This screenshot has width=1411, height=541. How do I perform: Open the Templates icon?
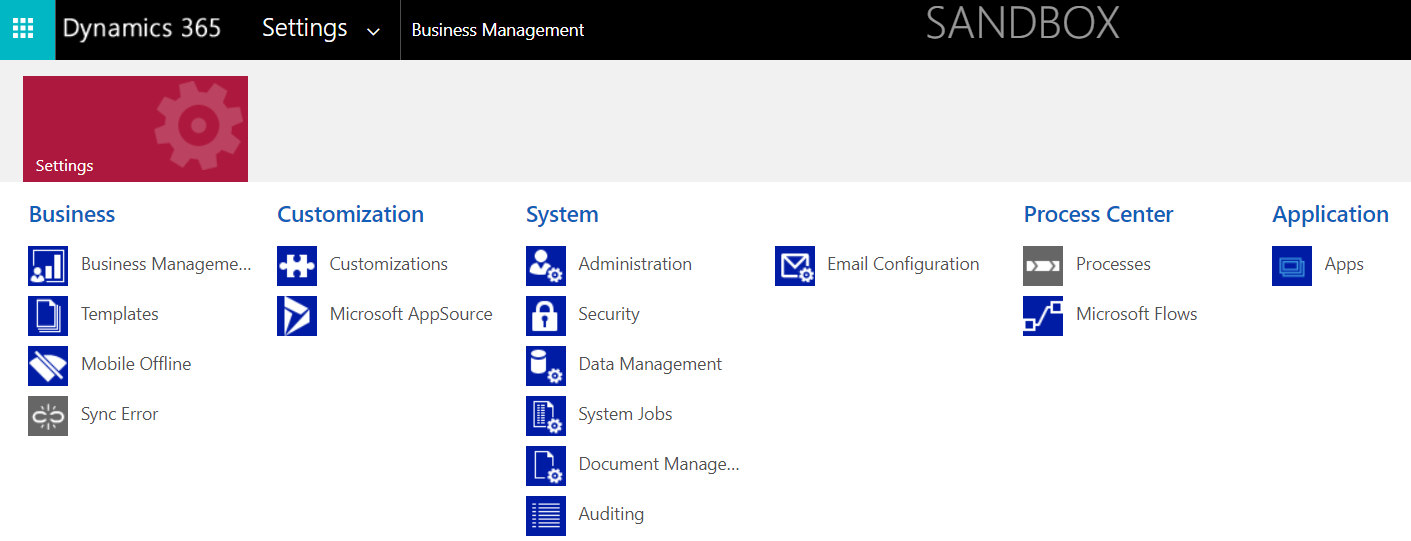point(48,316)
